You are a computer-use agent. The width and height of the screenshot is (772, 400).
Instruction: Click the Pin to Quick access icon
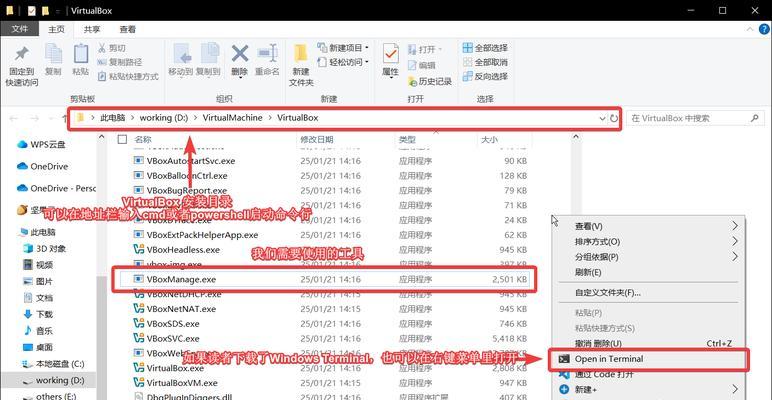click(21, 54)
